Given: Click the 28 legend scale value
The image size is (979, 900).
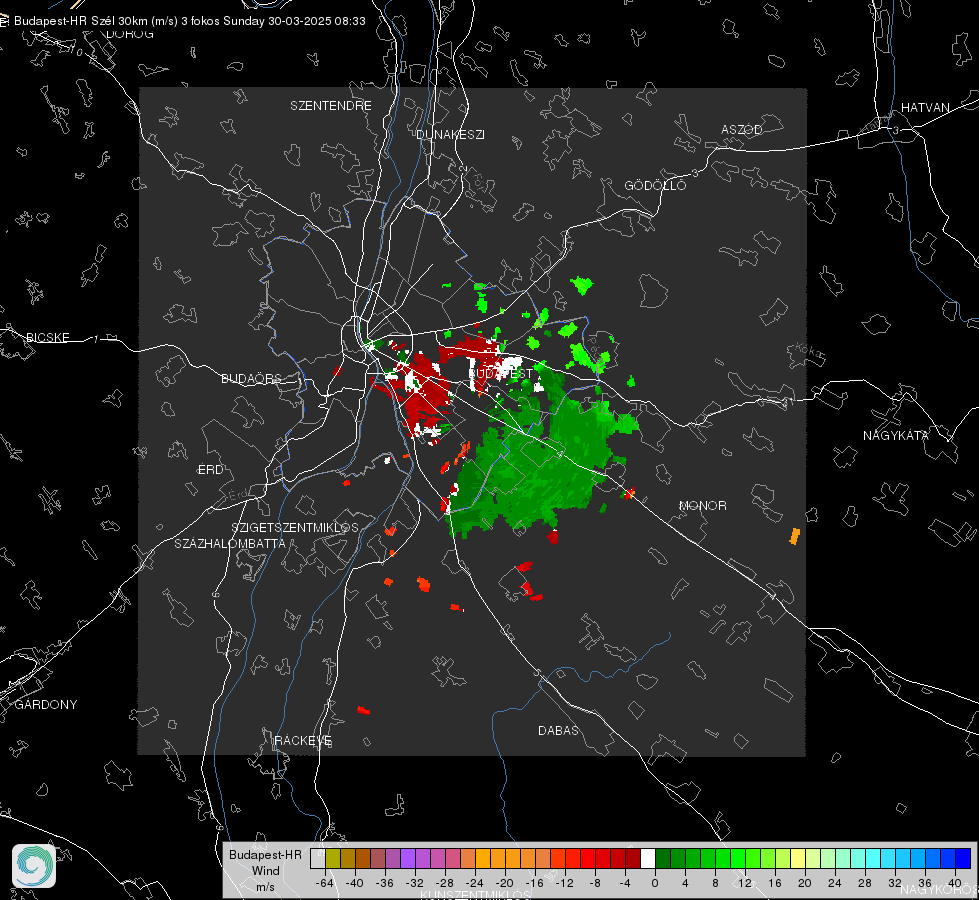Looking at the screenshot, I should [865, 883].
